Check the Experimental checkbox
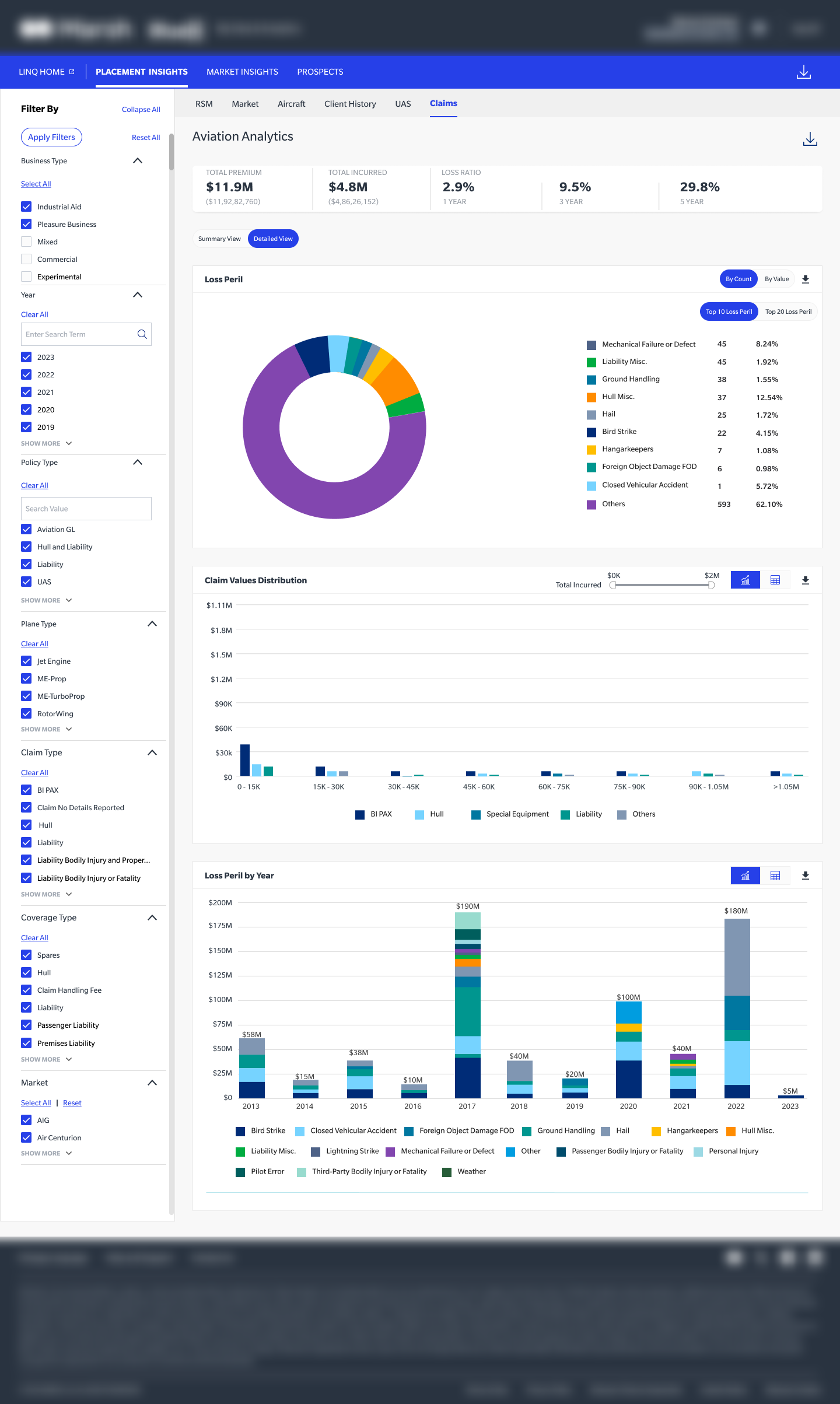Image resolution: width=840 pixels, height=1404 pixels. [26, 276]
